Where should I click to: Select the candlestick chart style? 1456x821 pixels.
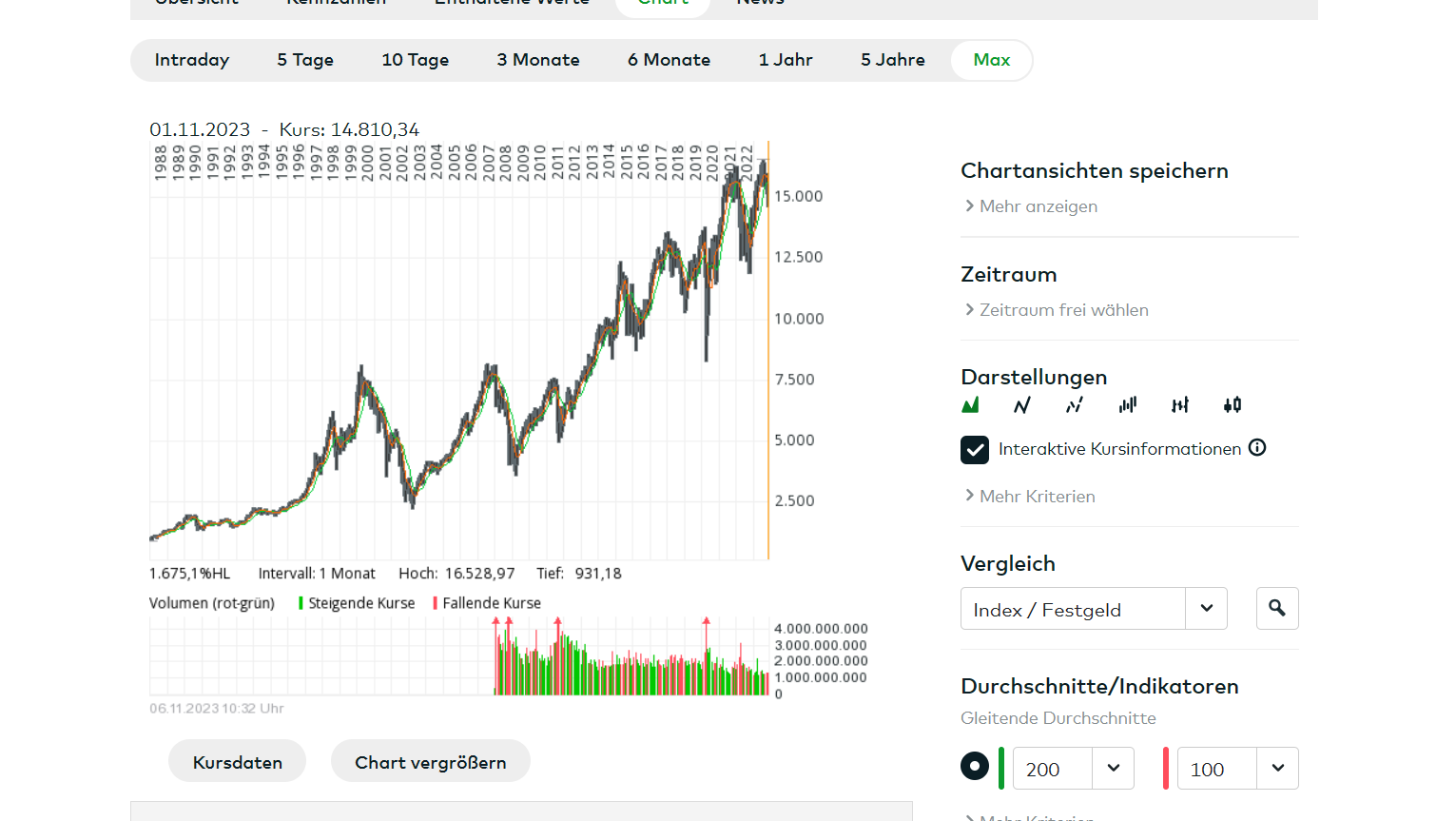pyautogui.click(x=1233, y=405)
